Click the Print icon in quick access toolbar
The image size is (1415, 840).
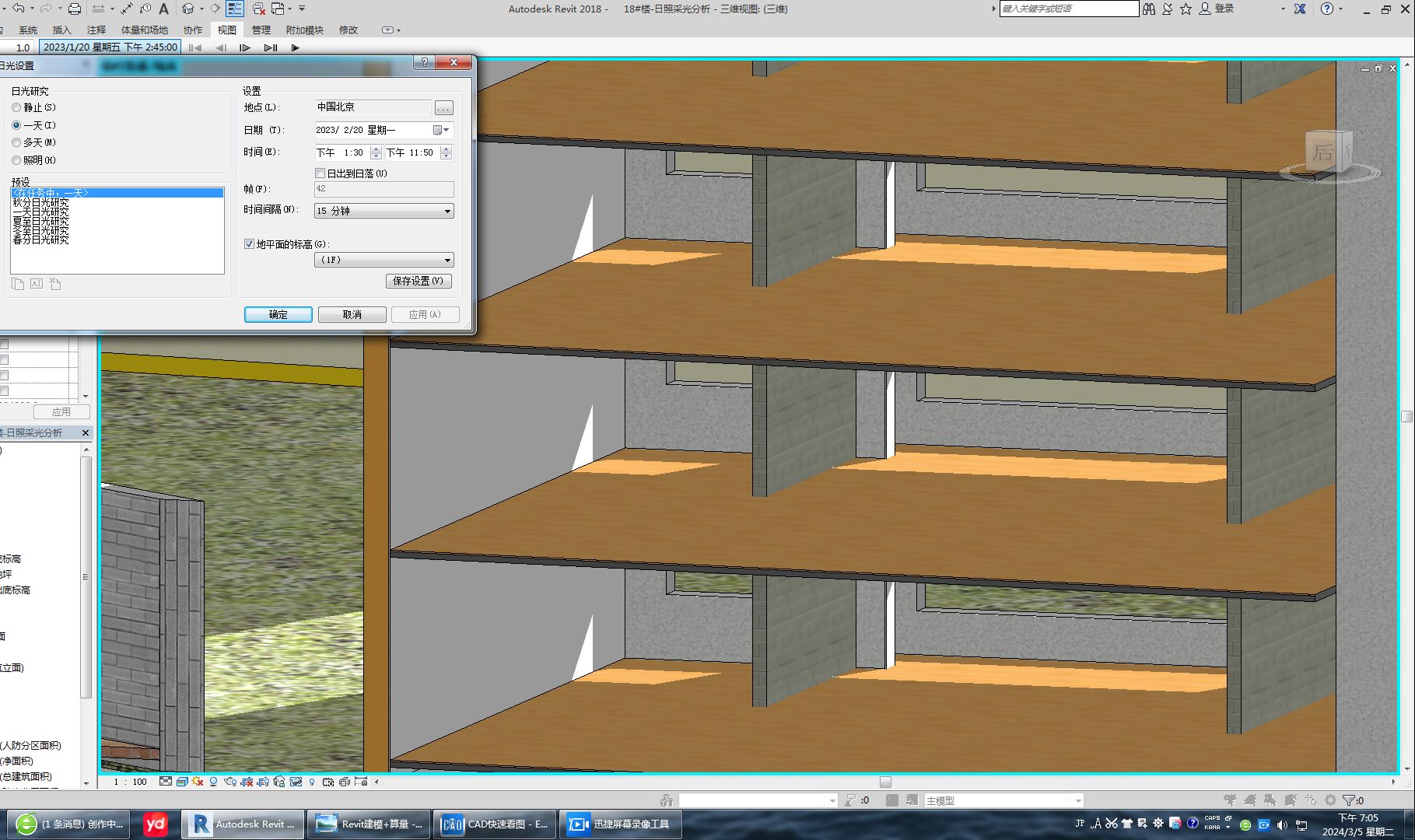75,9
